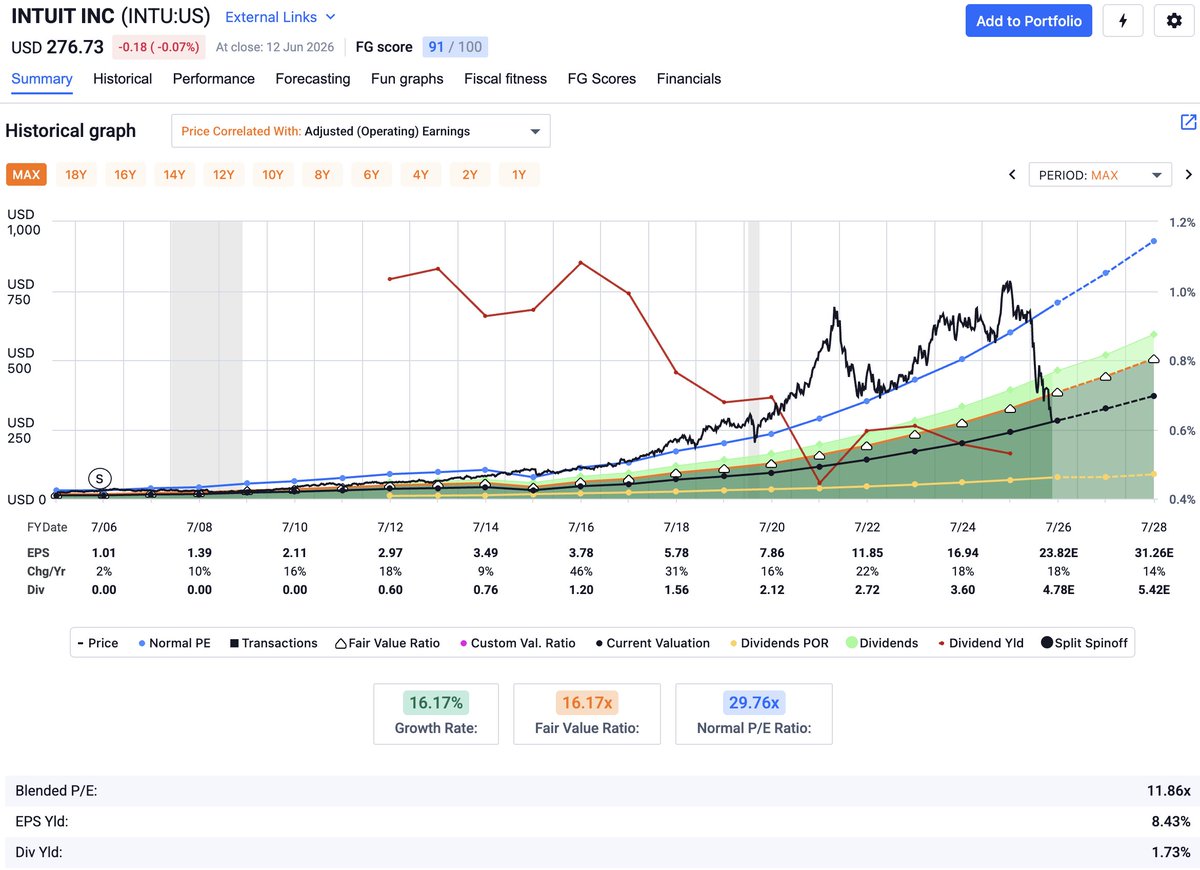The width and height of the screenshot is (1200, 870).
Task: Toggle the Normal PE legend item
Action: (x=172, y=643)
